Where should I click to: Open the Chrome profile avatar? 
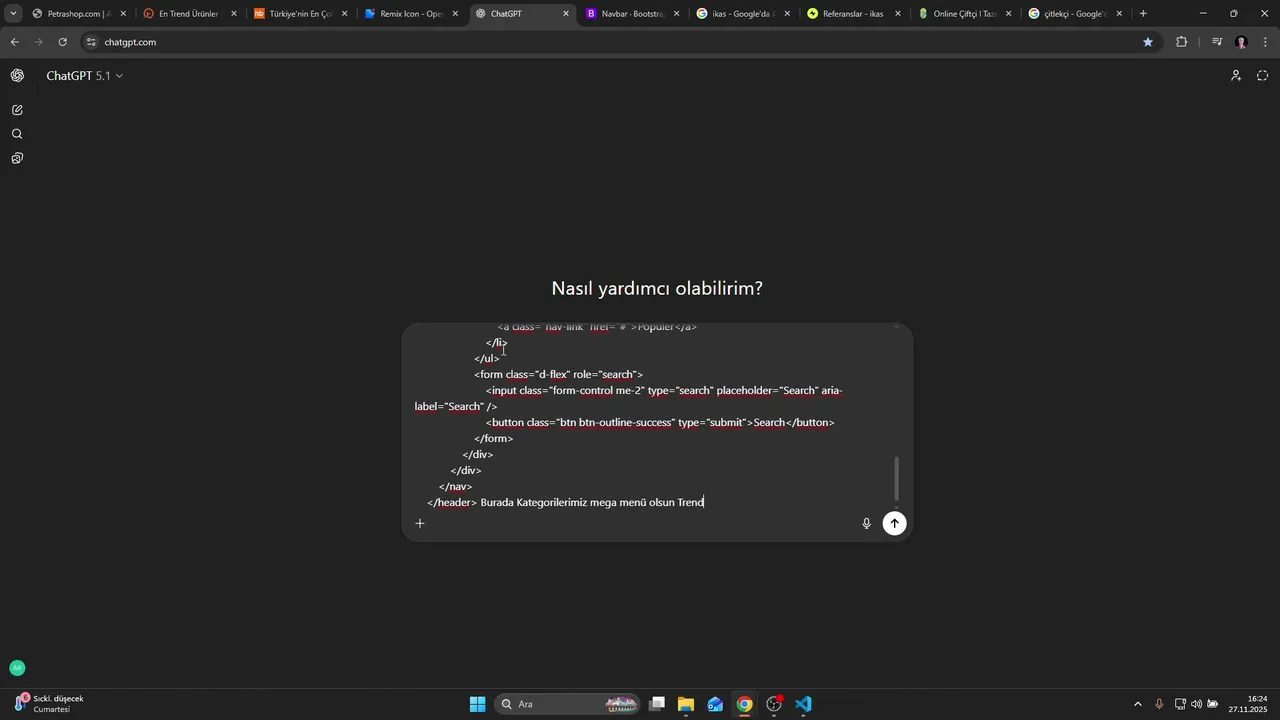1242,42
